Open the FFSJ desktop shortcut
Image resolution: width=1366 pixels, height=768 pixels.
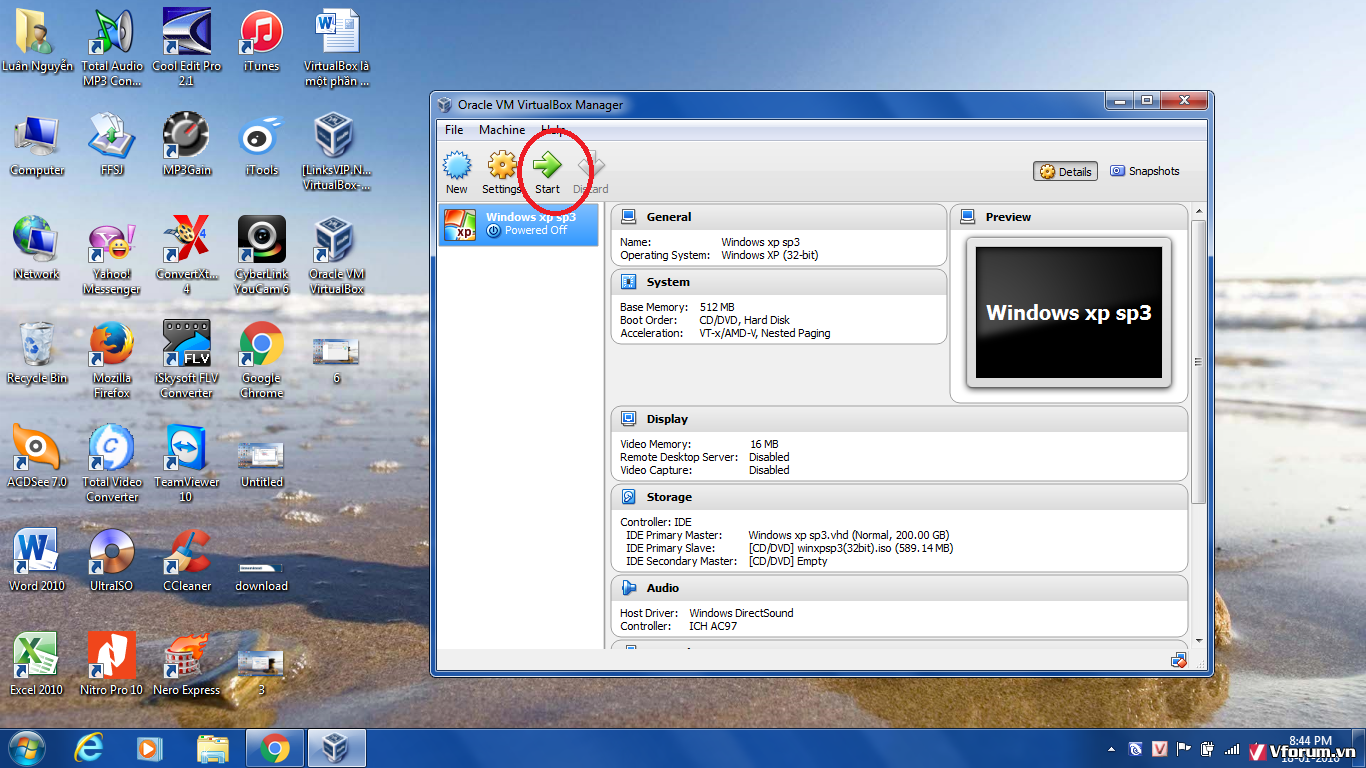(x=112, y=144)
